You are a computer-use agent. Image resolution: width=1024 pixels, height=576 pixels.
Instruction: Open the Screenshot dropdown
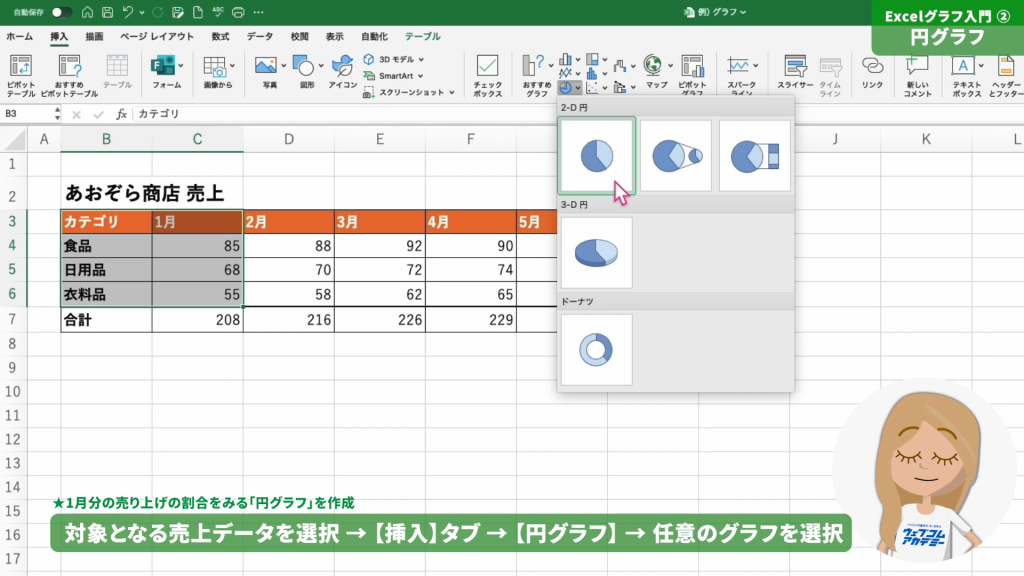click(409, 92)
